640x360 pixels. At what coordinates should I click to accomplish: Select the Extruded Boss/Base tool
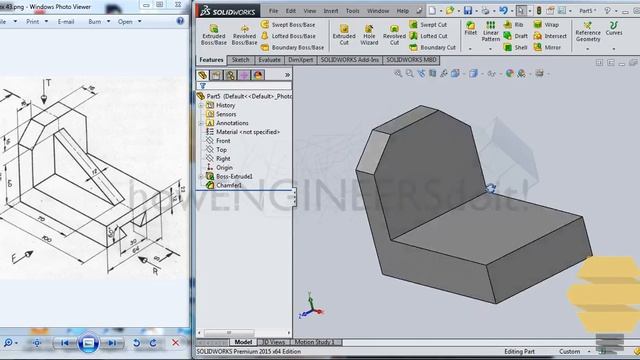pyautogui.click(x=213, y=34)
